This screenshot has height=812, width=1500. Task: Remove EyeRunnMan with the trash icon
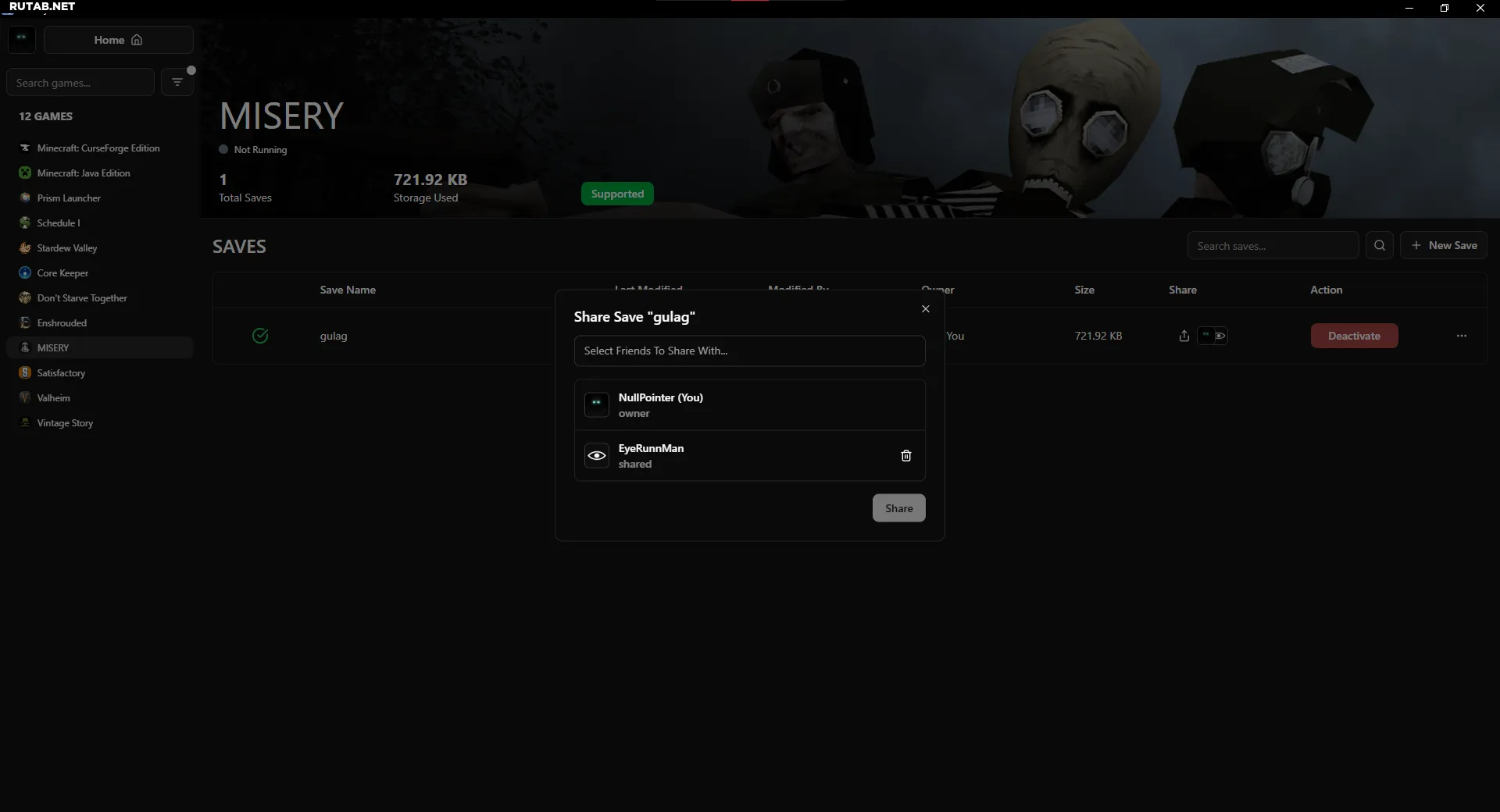coord(905,456)
